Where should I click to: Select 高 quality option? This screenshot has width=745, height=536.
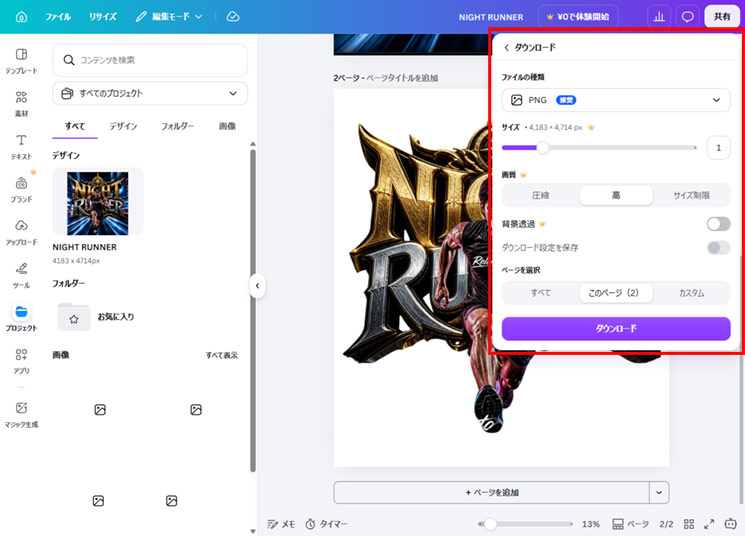point(616,195)
